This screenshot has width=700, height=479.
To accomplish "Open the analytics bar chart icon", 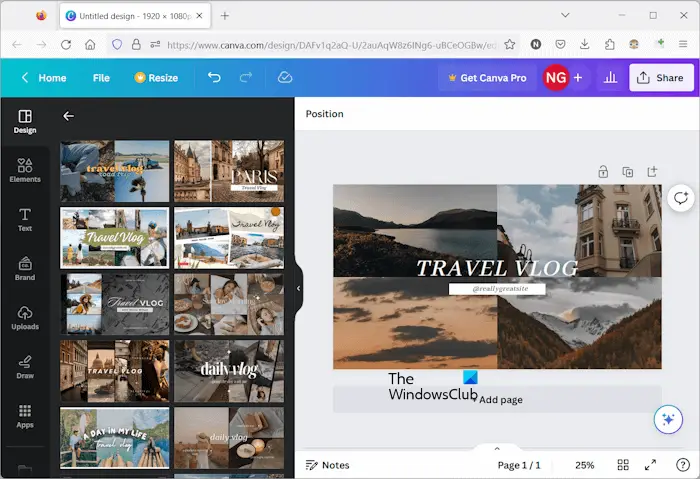I will pos(610,78).
